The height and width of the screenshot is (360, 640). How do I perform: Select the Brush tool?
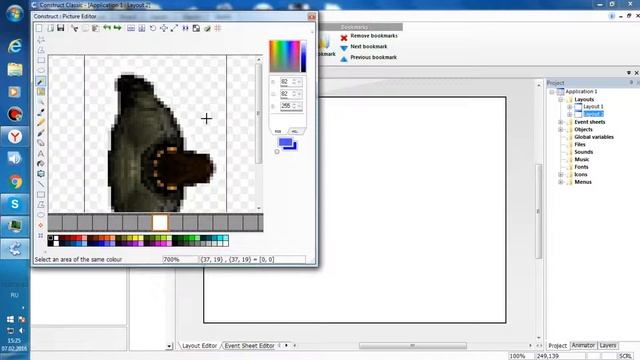point(41,133)
